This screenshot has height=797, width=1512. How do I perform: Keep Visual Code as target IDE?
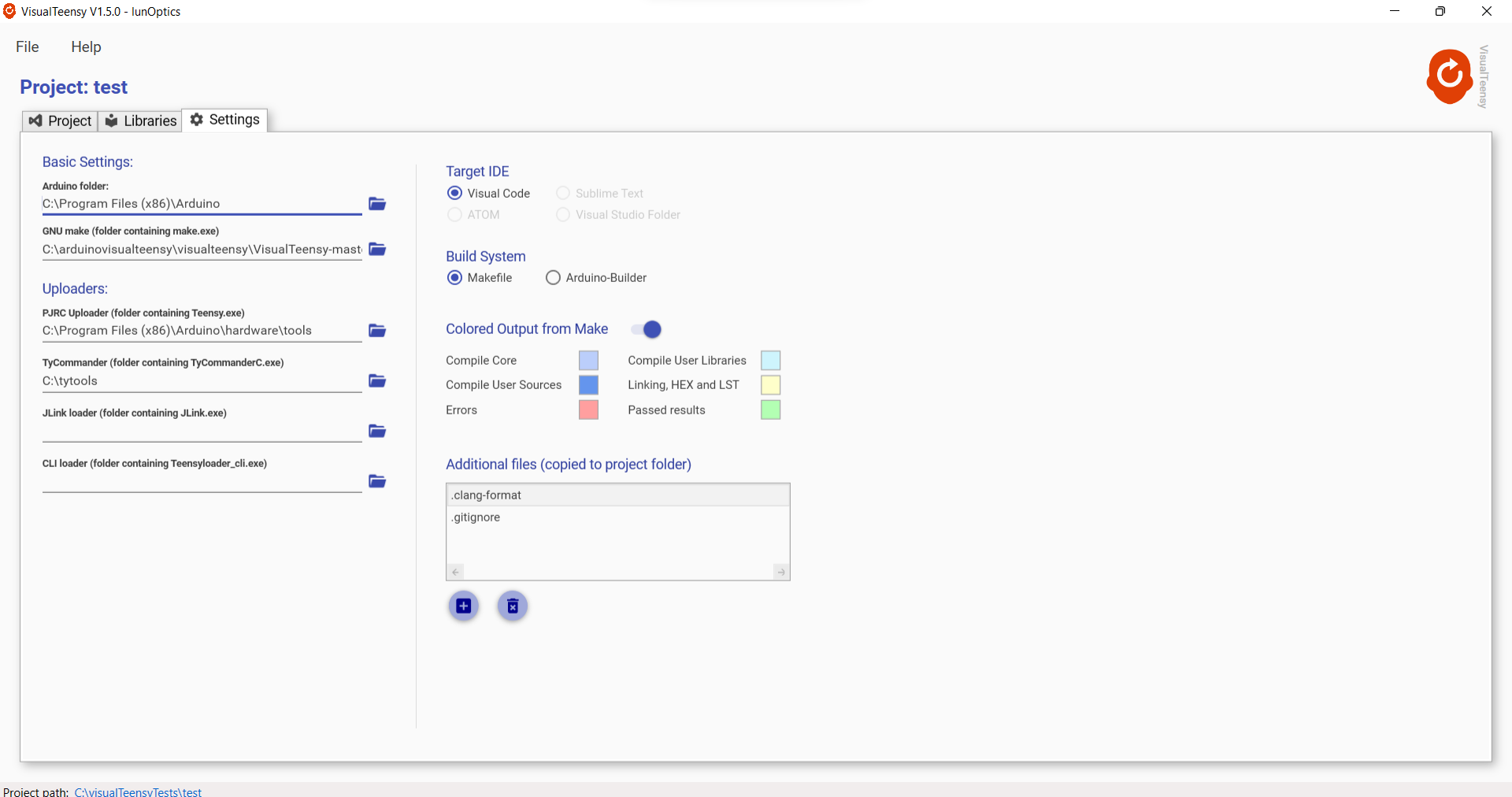point(454,193)
